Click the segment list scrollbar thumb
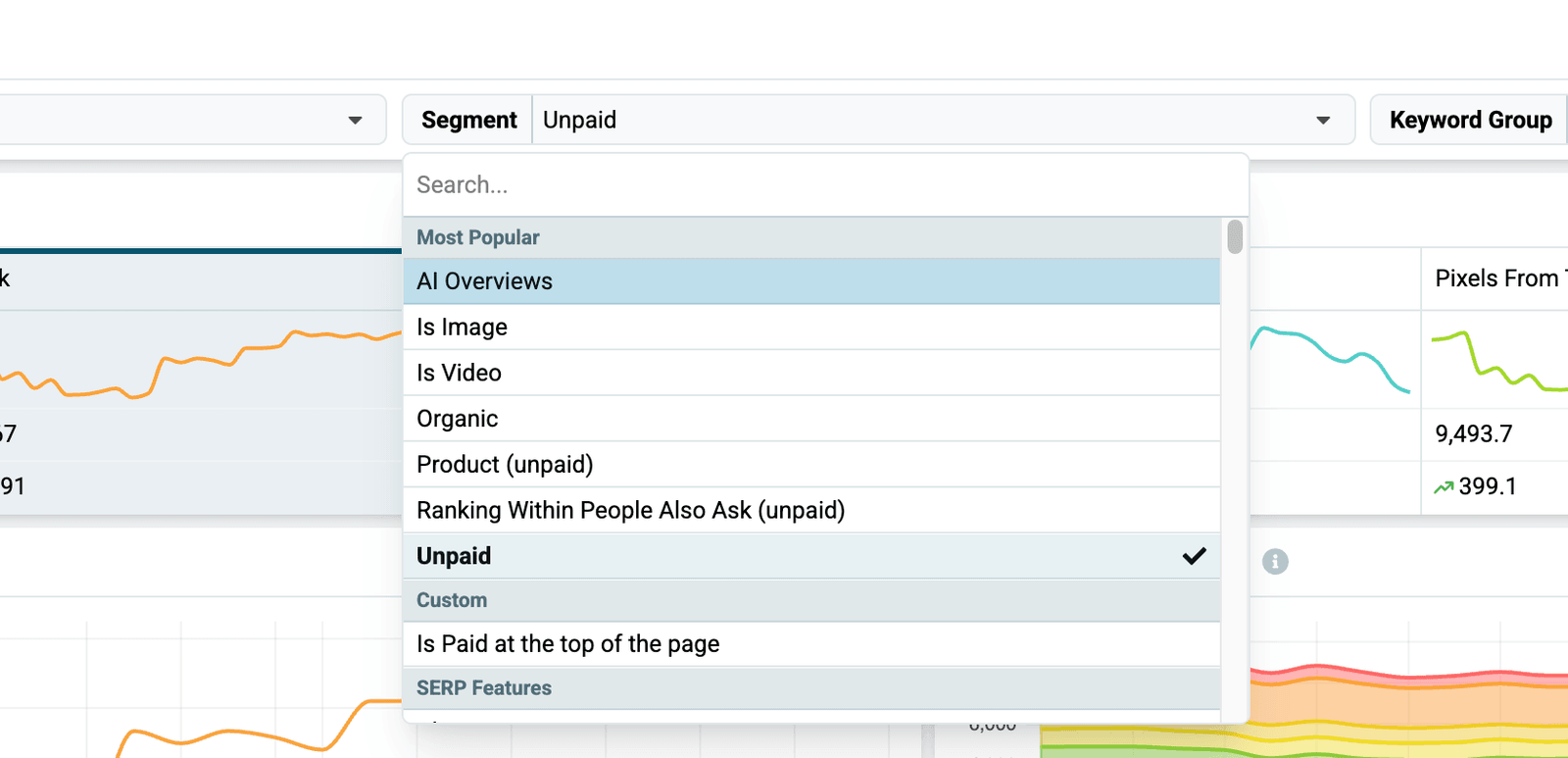Viewport: 1568px width, 758px height. pos(1235,237)
